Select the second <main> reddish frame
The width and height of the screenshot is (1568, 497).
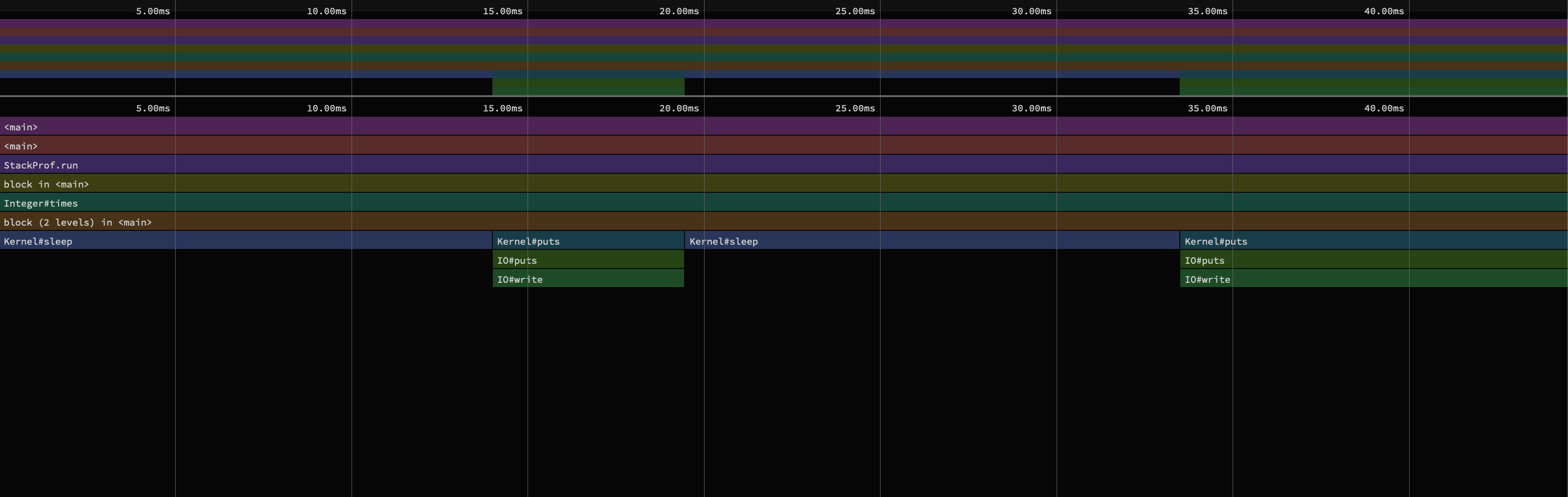click(784, 145)
